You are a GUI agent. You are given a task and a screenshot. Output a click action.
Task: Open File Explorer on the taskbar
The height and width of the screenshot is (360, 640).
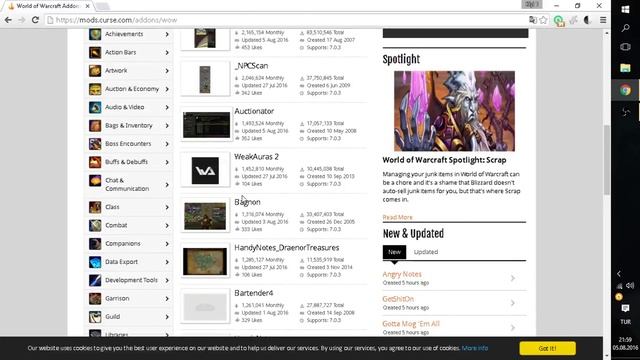pyautogui.click(x=625, y=68)
